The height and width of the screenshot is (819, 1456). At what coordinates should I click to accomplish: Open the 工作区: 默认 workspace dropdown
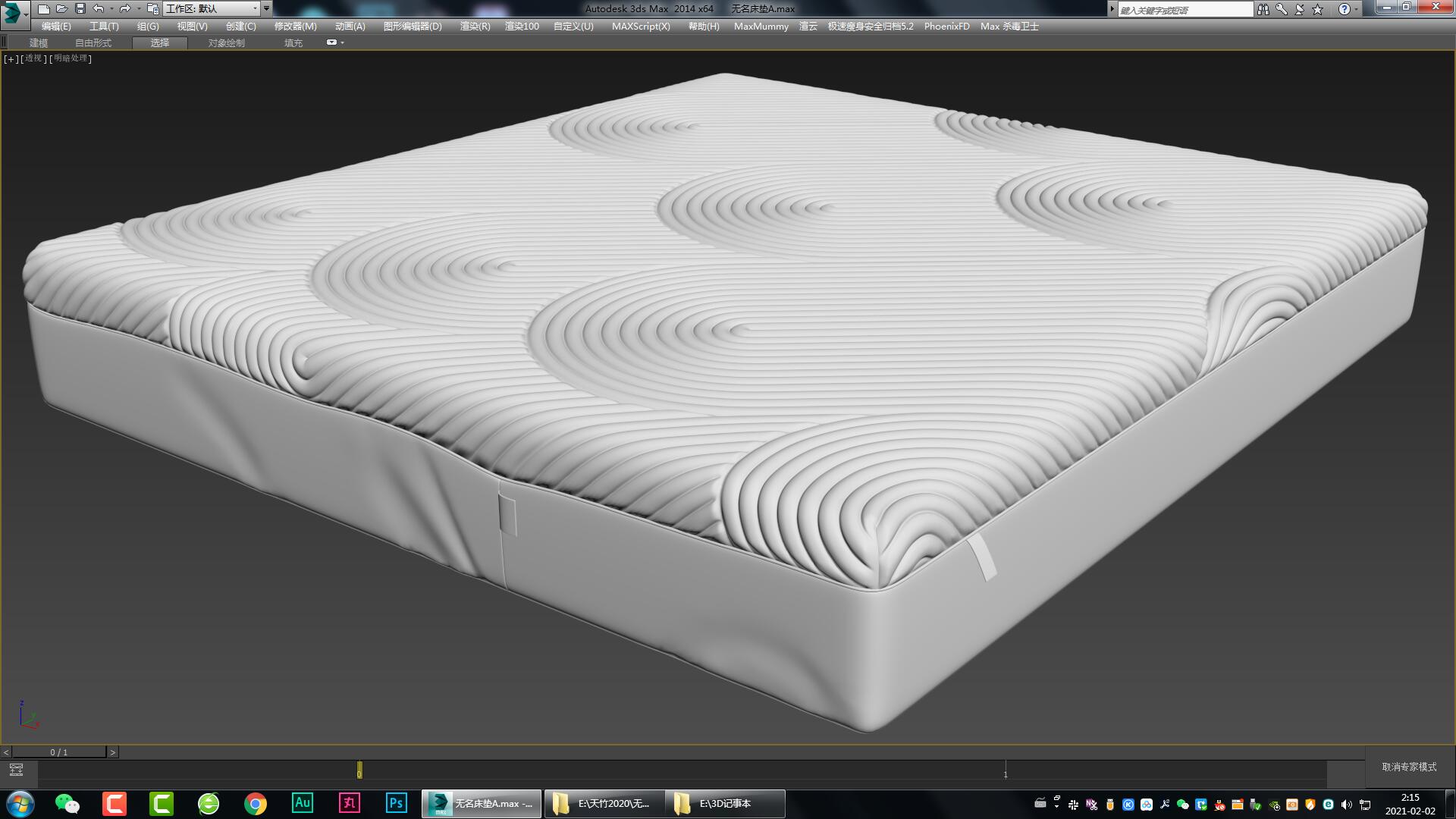[x=214, y=8]
